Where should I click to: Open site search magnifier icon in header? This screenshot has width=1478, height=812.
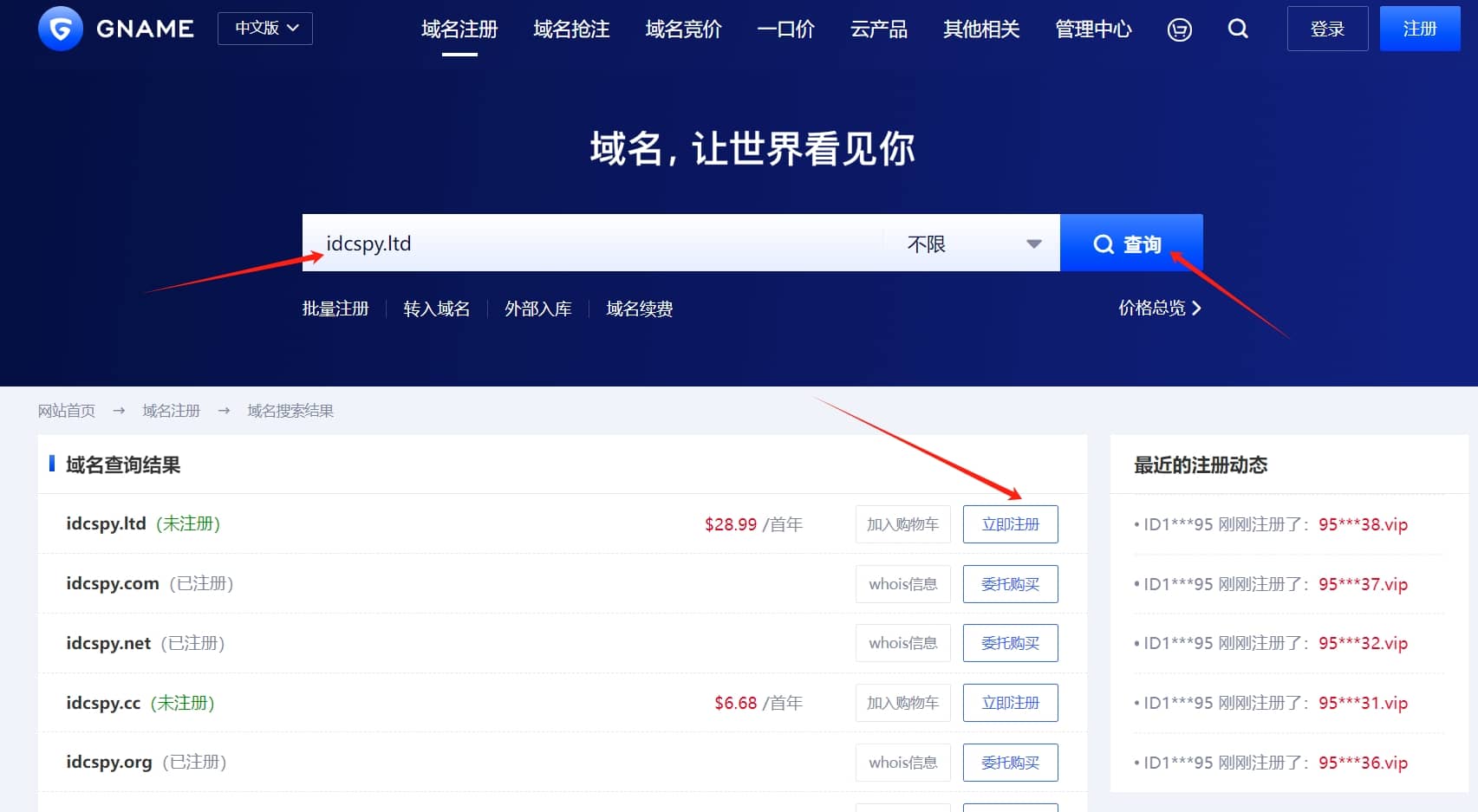(x=1238, y=29)
